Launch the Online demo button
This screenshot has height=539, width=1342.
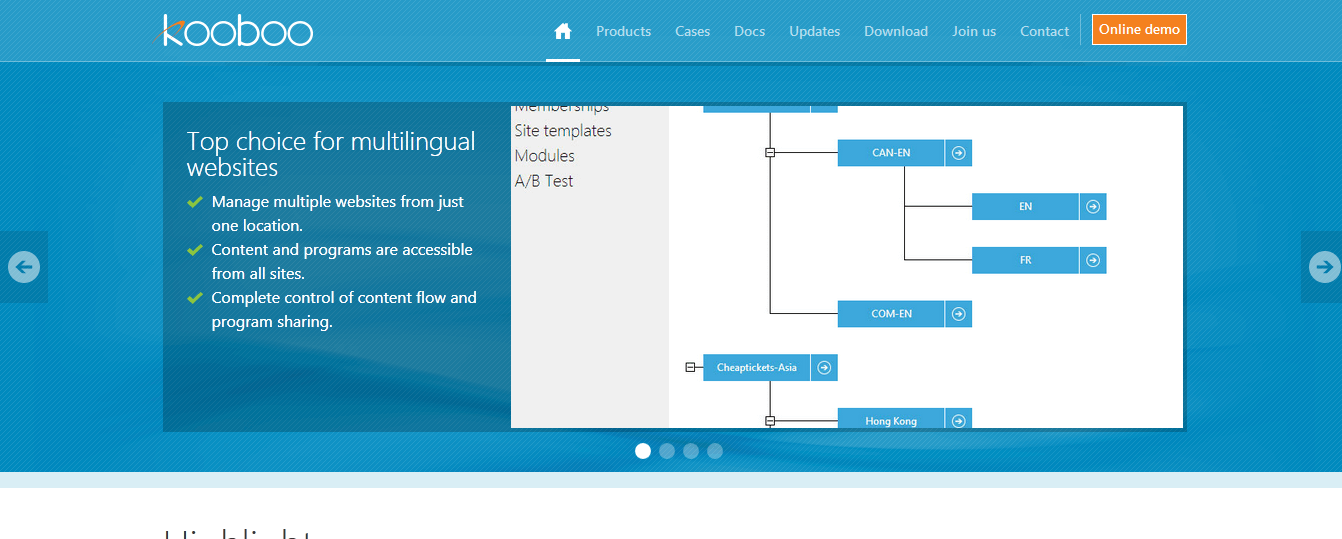(x=1139, y=30)
